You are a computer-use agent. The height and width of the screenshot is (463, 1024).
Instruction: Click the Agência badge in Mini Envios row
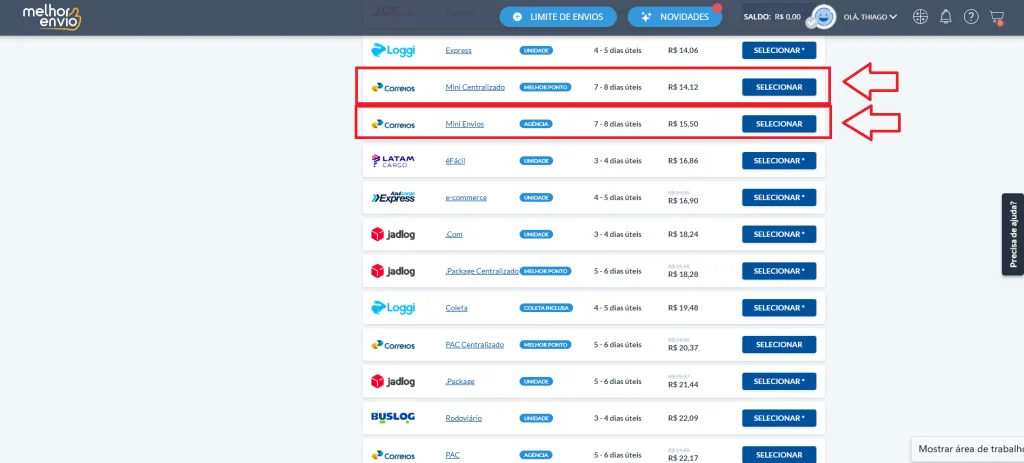click(x=536, y=124)
